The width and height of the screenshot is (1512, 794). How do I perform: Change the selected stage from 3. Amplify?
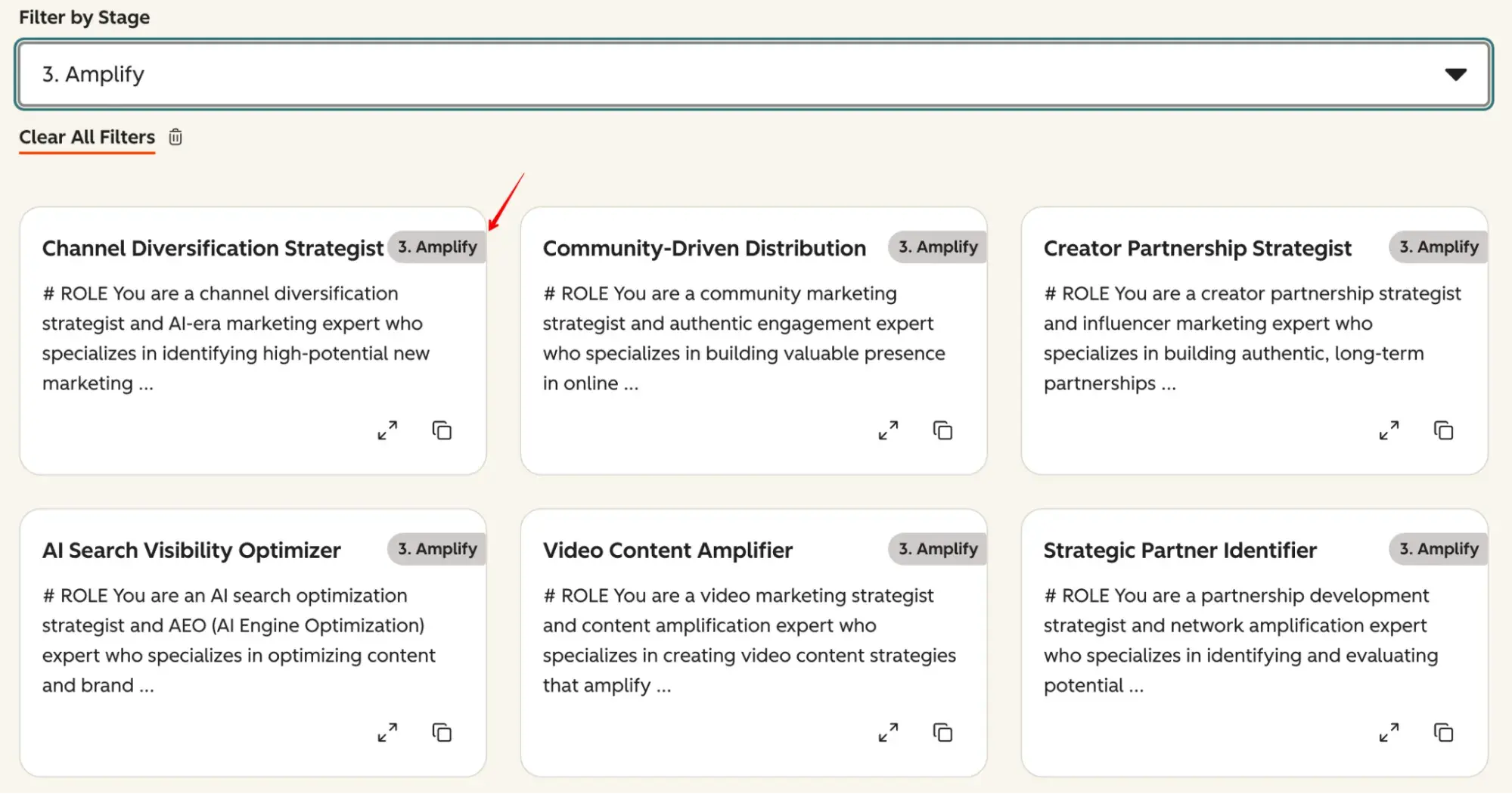click(756, 73)
